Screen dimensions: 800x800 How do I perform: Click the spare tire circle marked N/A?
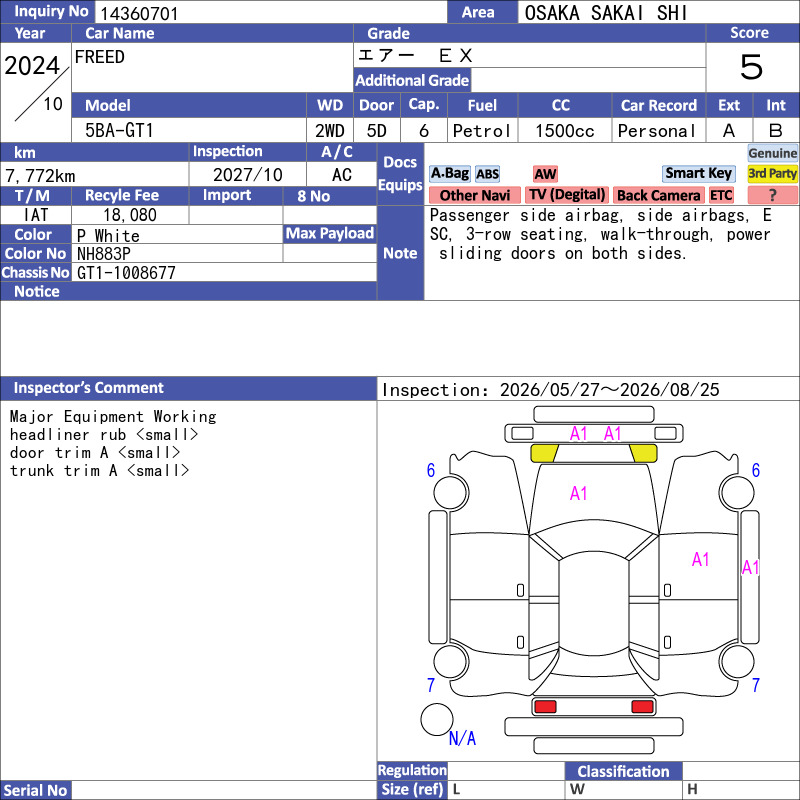pos(437,719)
